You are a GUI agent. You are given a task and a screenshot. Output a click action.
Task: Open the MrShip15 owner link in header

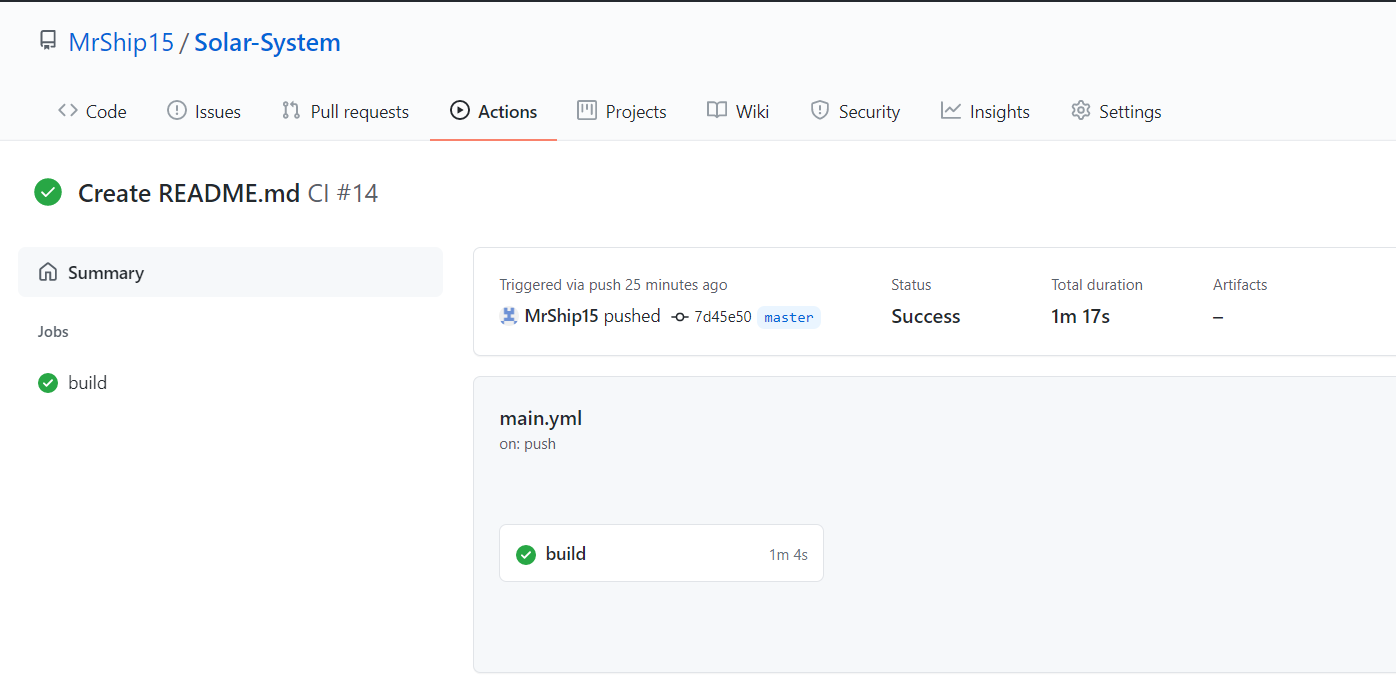121,42
